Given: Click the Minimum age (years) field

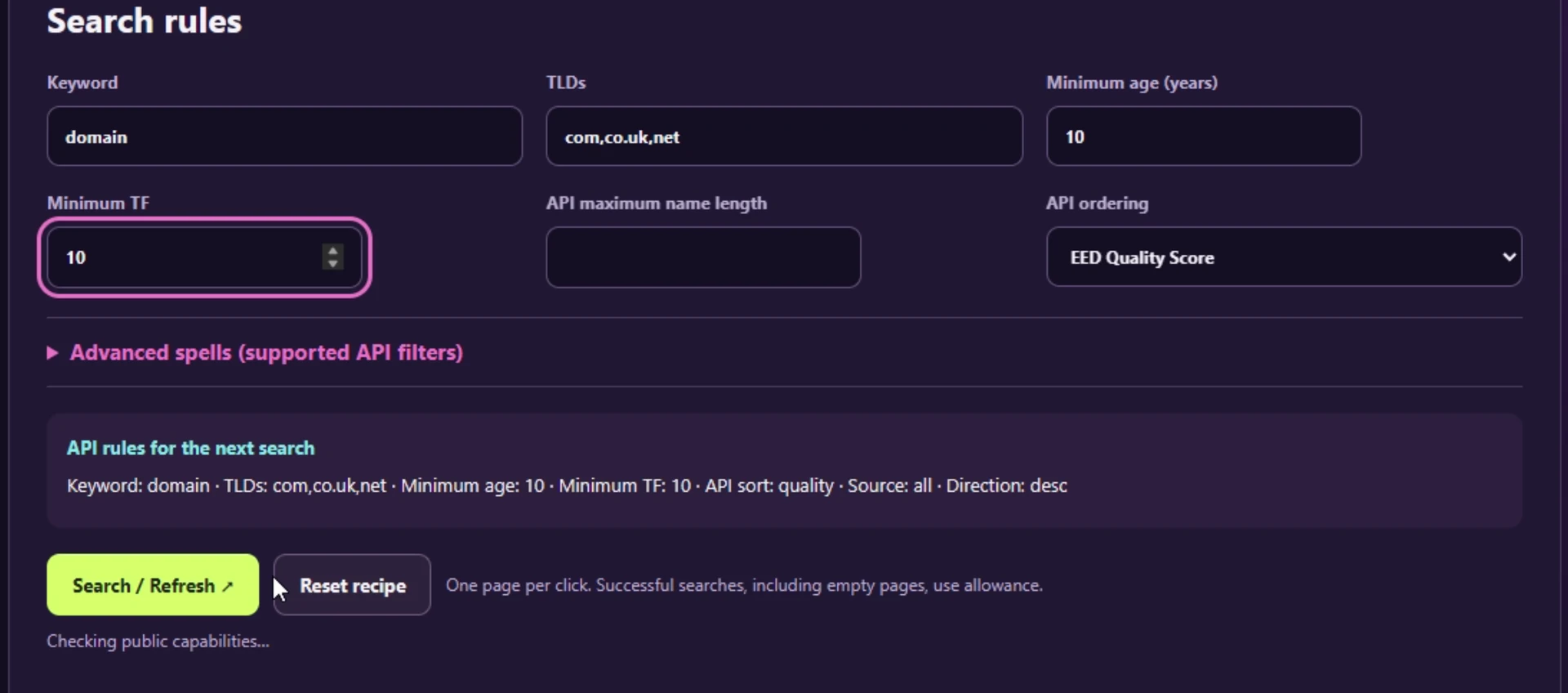Looking at the screenshot, I should point(1204,136).
